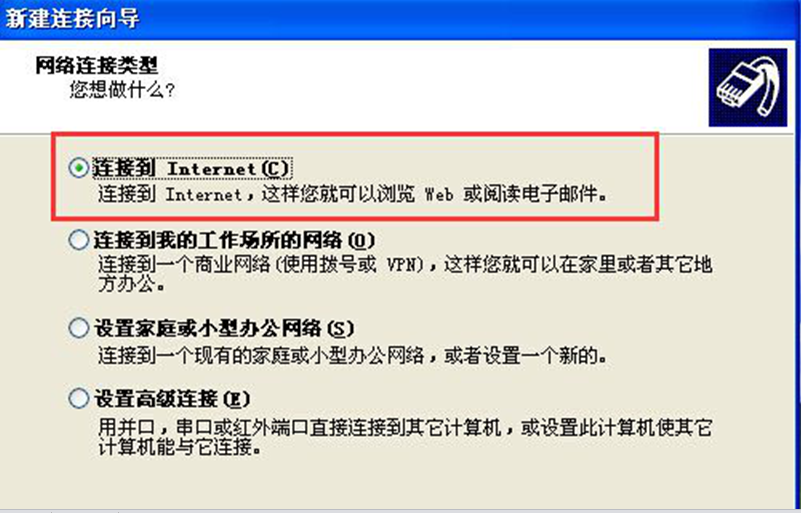Click the 连接到我的工作场所的网络 (O) label

coord(234,240)
